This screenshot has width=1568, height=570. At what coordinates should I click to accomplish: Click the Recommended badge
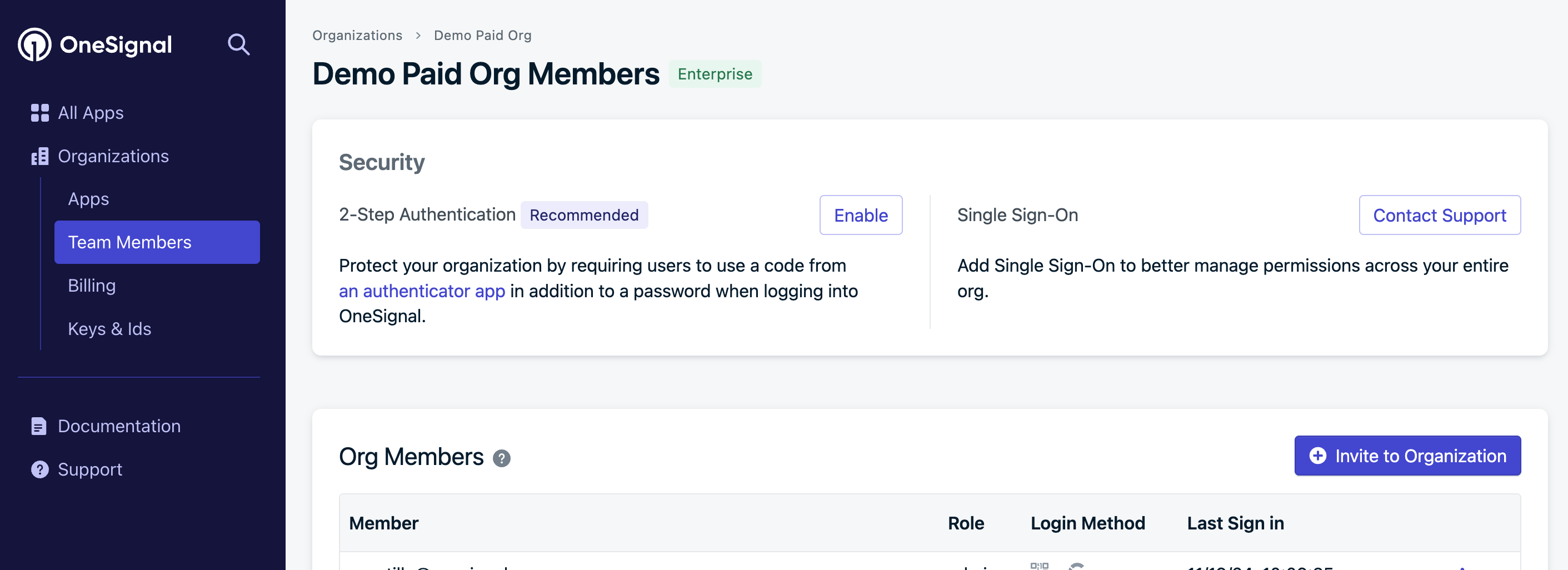(x=585, y=215)
